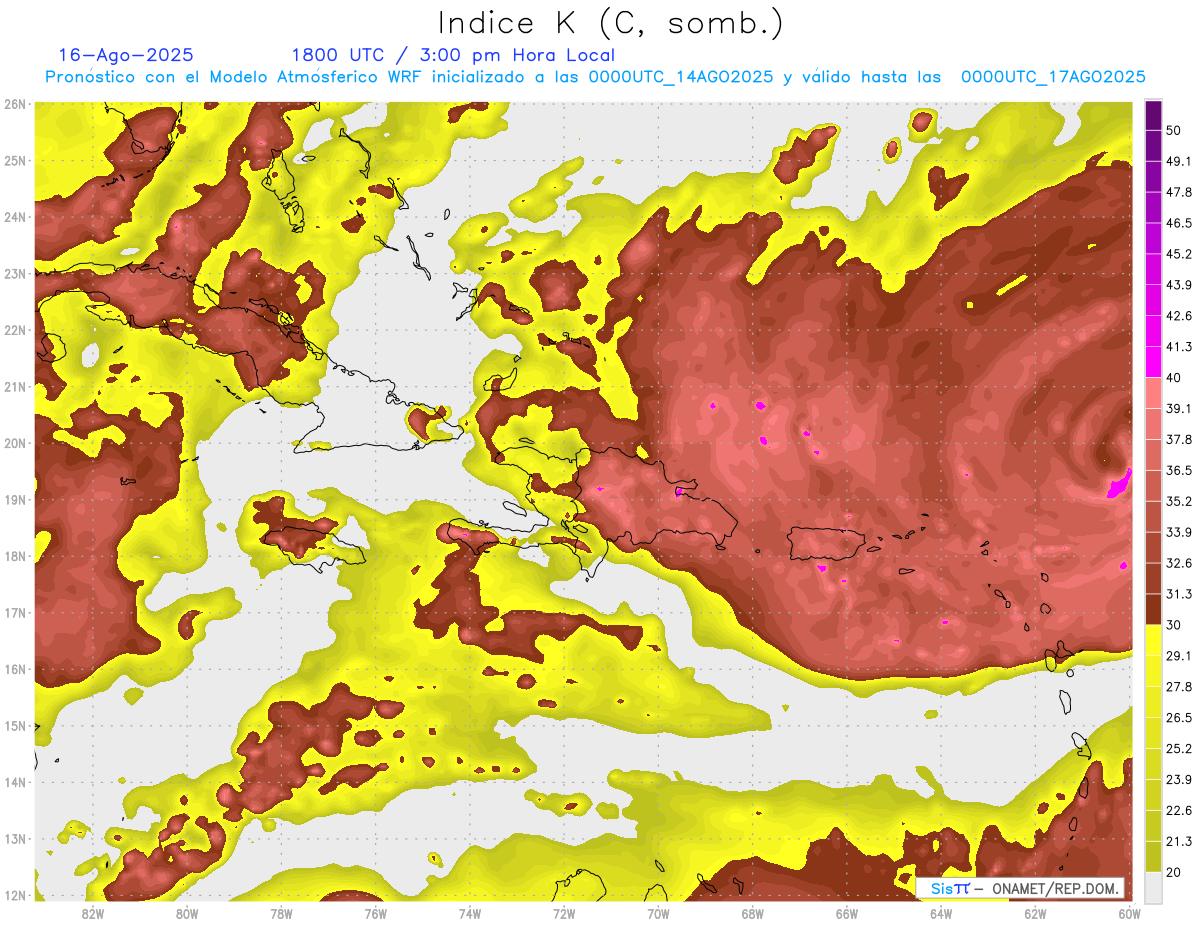Click the '80W' longitude label
The height and width of the screenshot is (927, 1200).
click(x=187, y=914)
